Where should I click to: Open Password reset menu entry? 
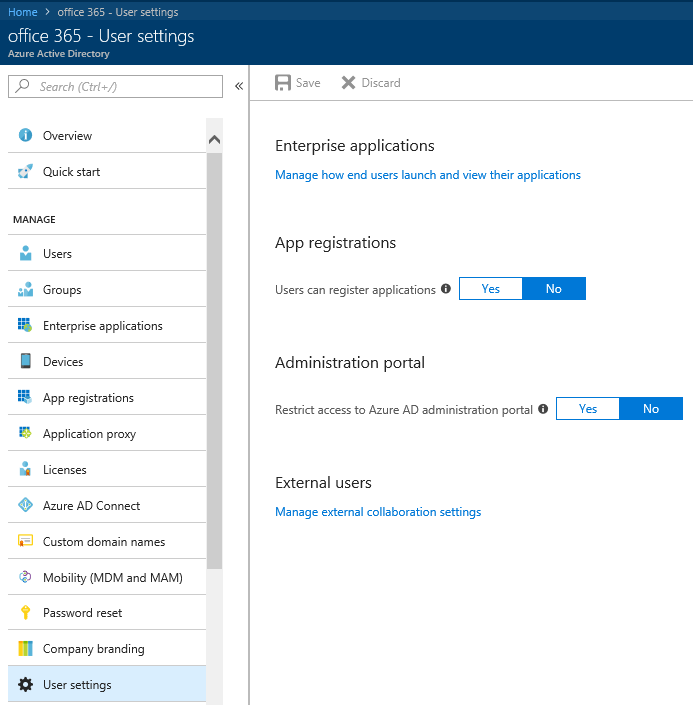(x=107, y=612)
